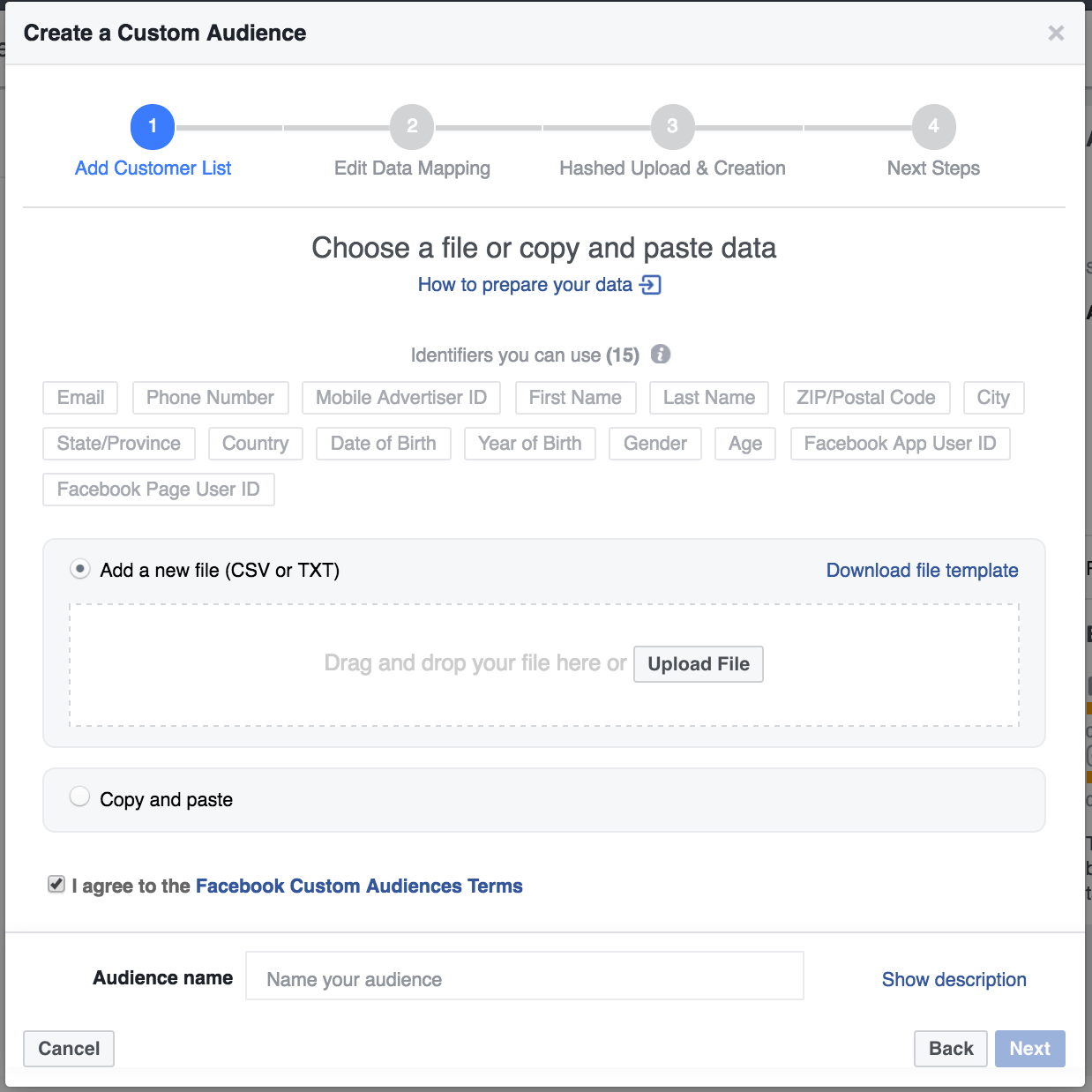Click the external link icon beside prepare data
Screen dimensions: 1092x1092
pos(651,285)
